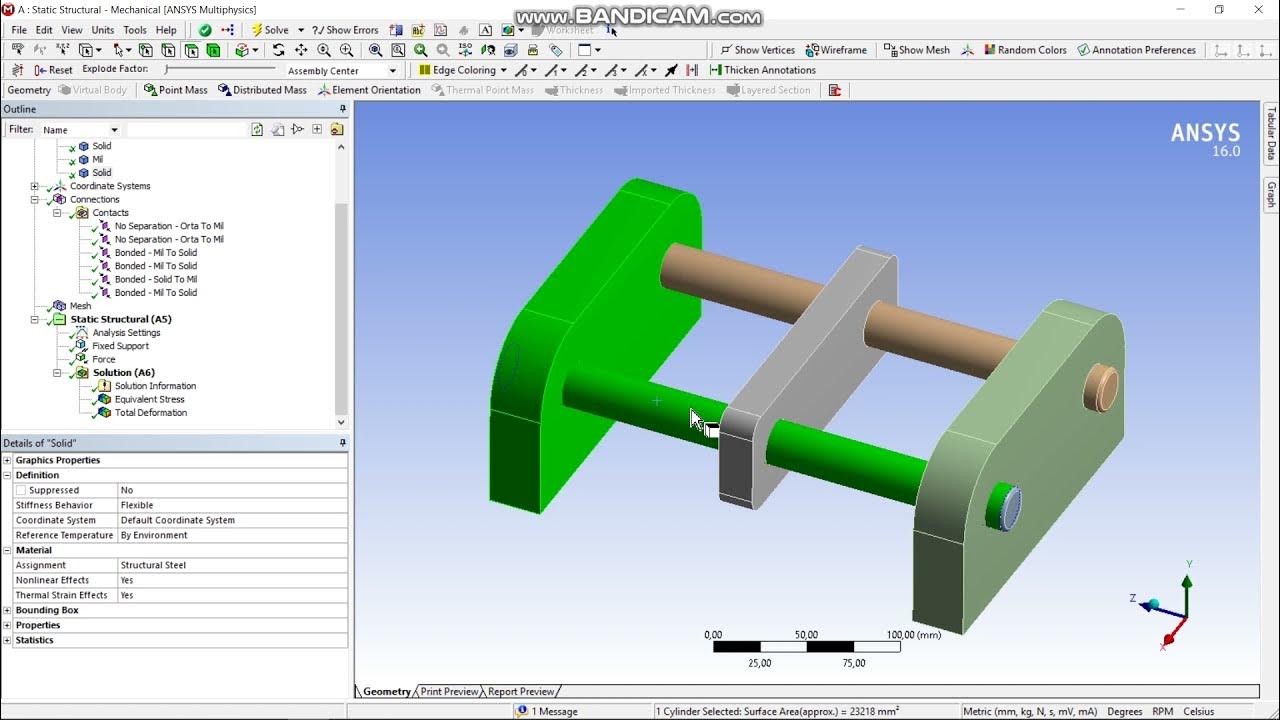Click the red report icon after Layered Section
Screen dimensions: 1280x720
pyautogui.click(x=835, y=90)
